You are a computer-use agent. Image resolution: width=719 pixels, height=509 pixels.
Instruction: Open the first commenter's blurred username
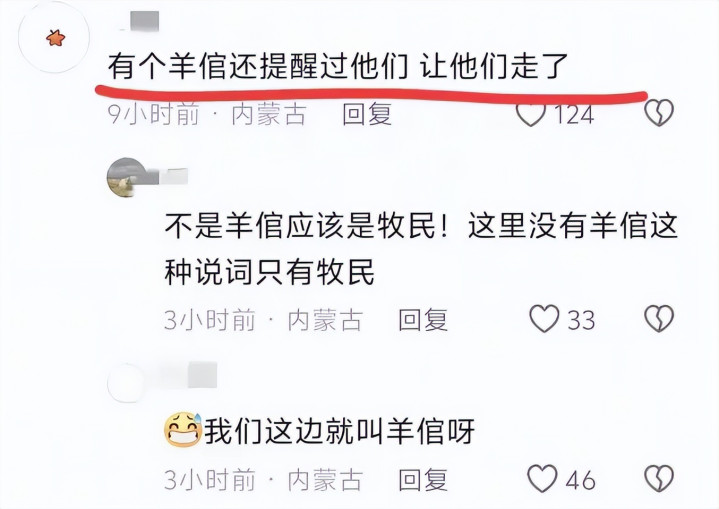click(x=143, y=21)
